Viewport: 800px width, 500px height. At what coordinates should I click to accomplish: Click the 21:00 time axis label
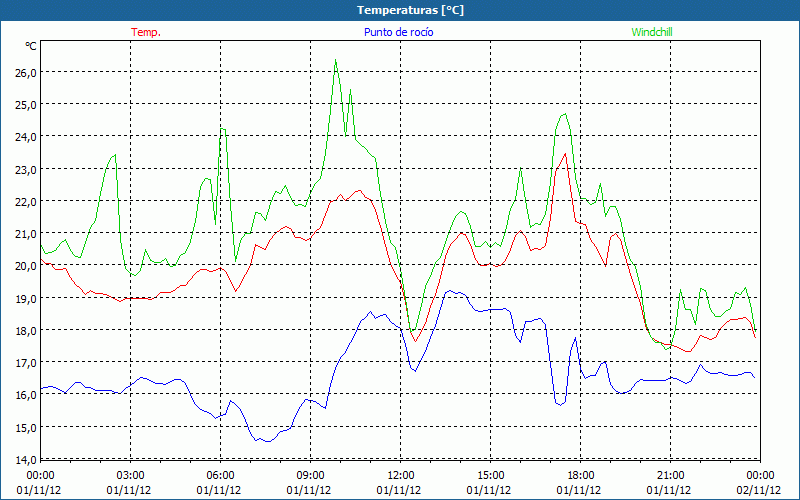pyautogui.click(x=670, y=476)
